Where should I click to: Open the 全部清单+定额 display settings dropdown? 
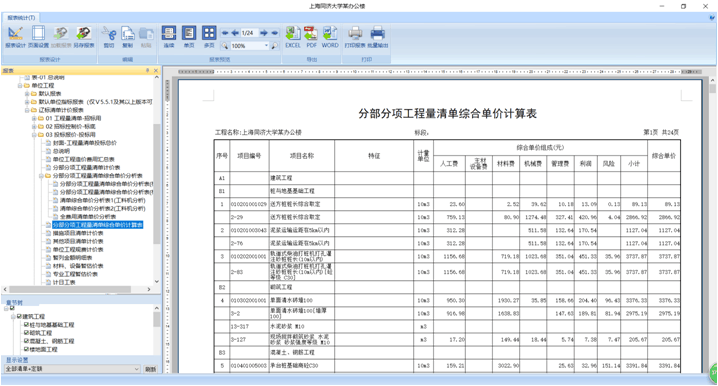pyautogui.click(x=72, y=369)
